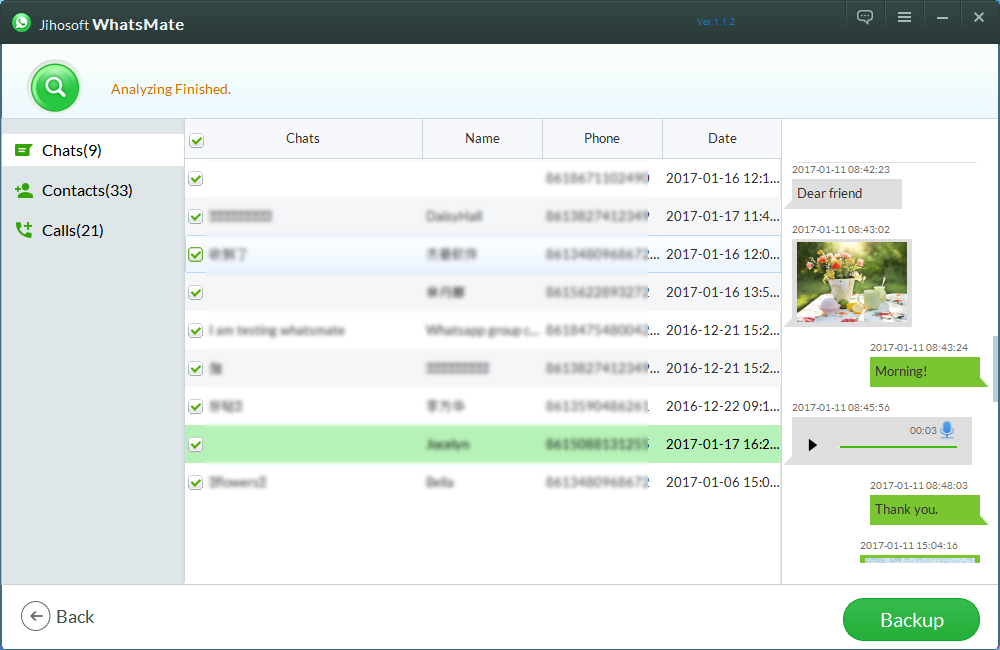Open the hamburger menu icon
Image resolution: width=1000 pixels, height=650 pixels.
(904, 17)
